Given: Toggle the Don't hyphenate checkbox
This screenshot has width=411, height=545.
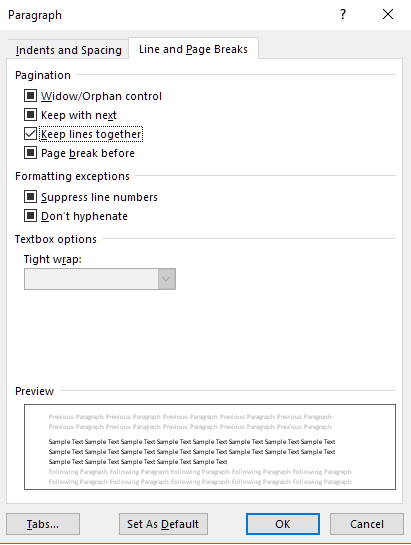Looking at the screenshot, I should [x=30, y=215].
